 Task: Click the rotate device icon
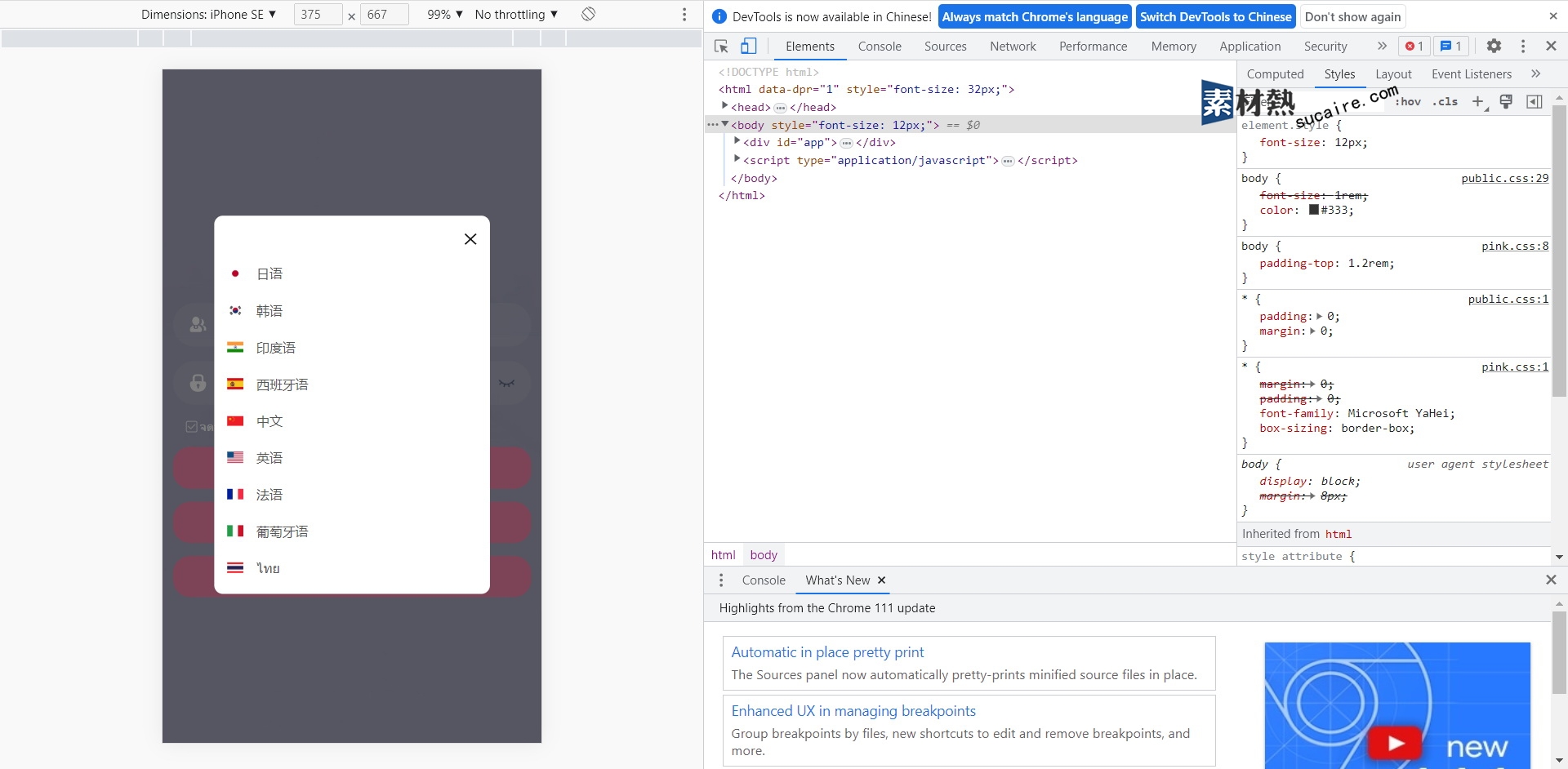588,14
